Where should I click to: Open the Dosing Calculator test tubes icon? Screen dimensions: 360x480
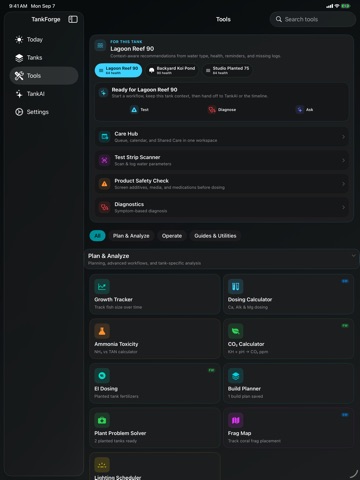(x=236, y=286)
